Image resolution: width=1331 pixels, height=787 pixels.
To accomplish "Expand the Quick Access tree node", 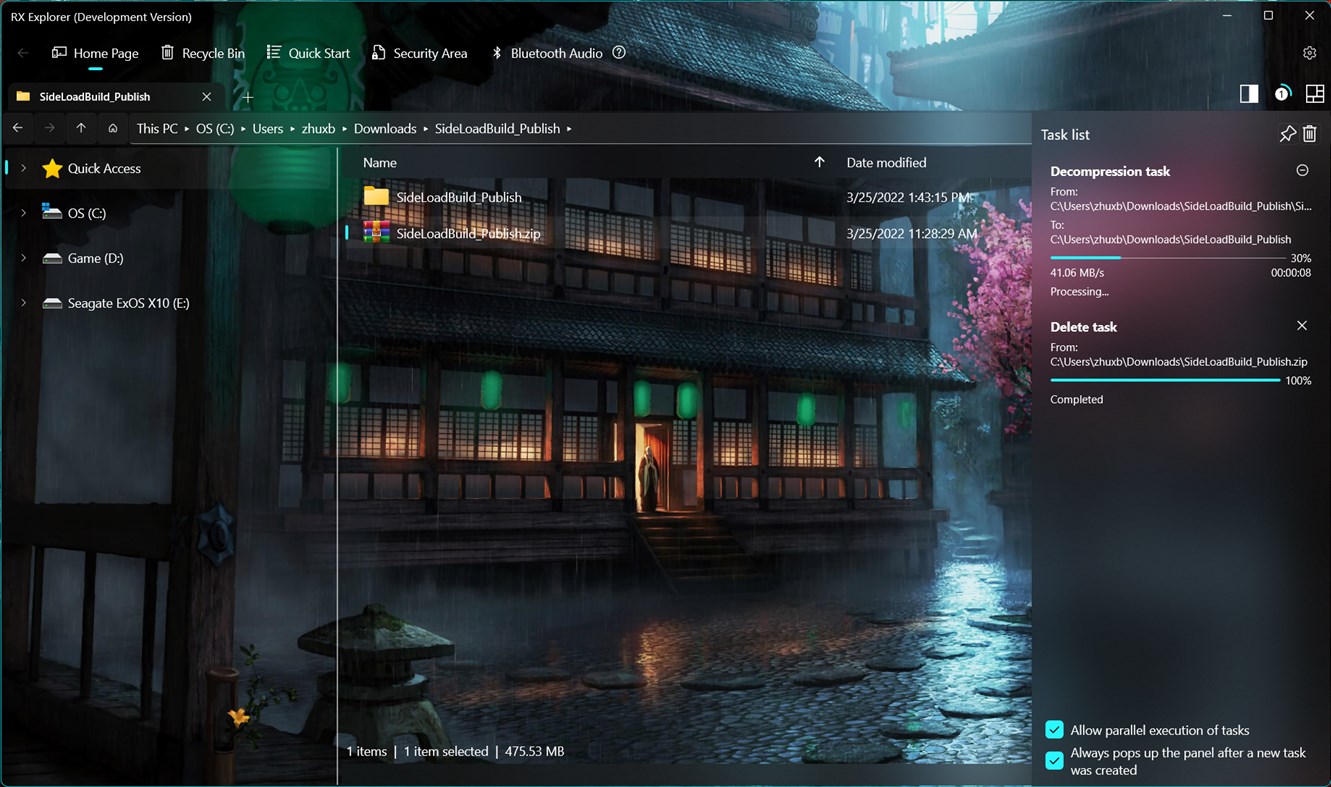I will 23,168.
